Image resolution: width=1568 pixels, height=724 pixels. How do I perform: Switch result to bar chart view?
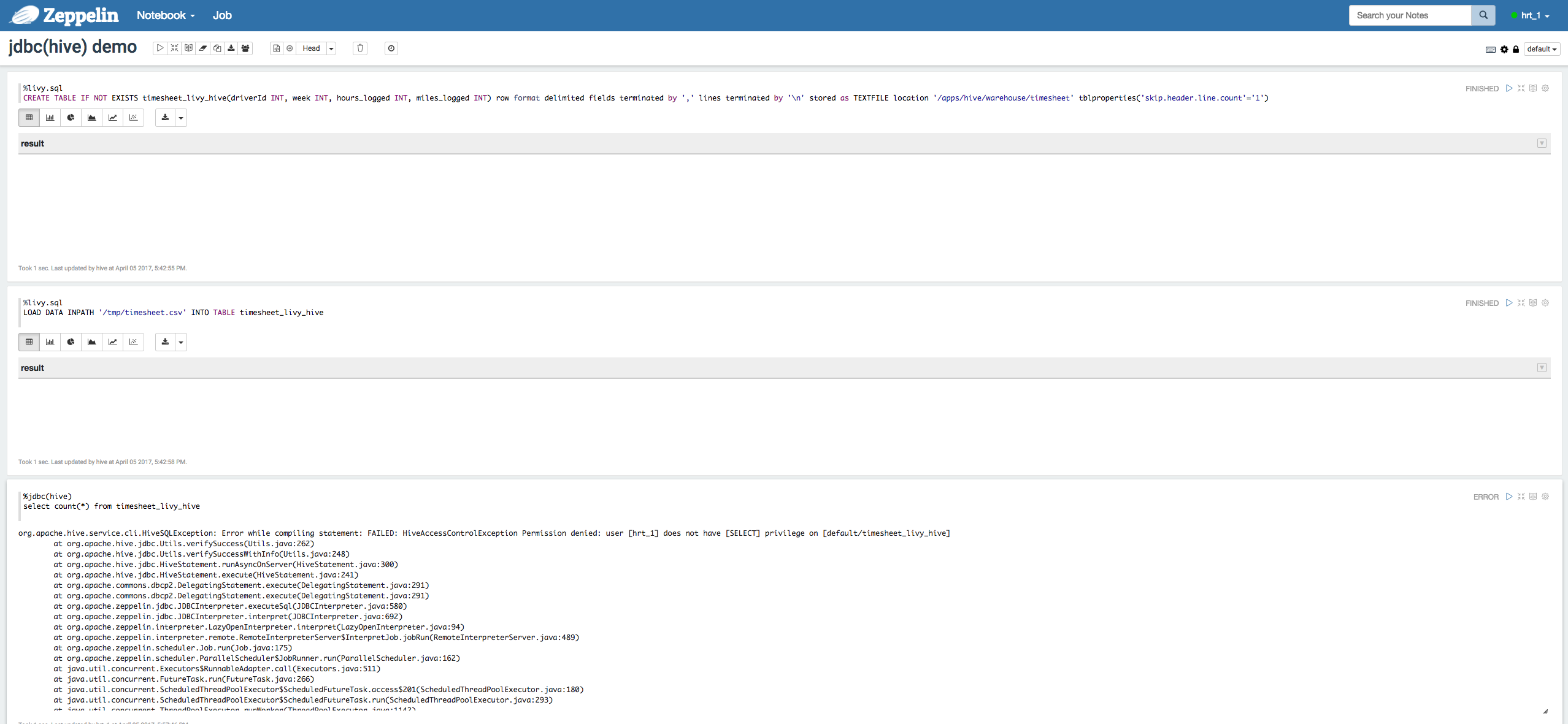pyautogui.click(x=50, y=118)
